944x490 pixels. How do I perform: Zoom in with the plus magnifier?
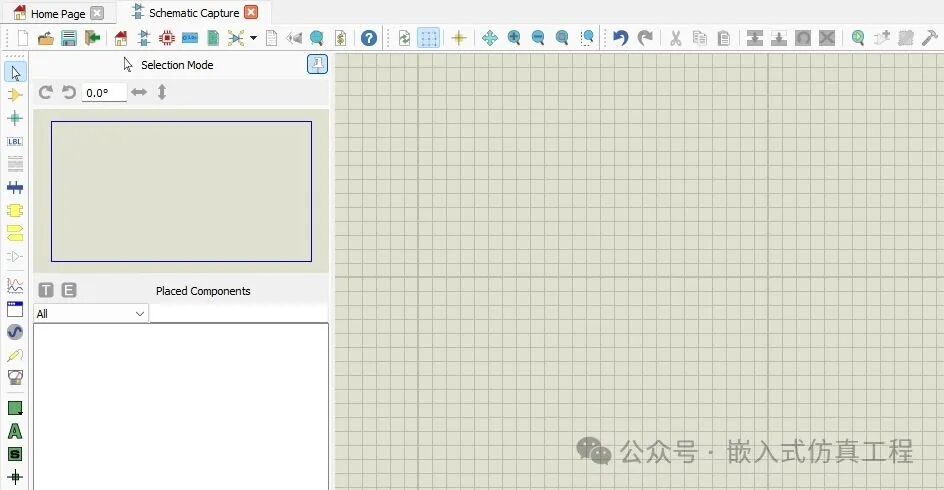coord(514,39)
